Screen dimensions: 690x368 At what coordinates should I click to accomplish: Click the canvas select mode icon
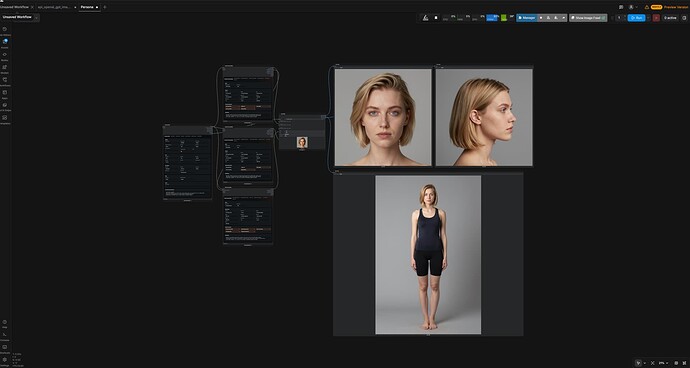(x=638, y=363)
